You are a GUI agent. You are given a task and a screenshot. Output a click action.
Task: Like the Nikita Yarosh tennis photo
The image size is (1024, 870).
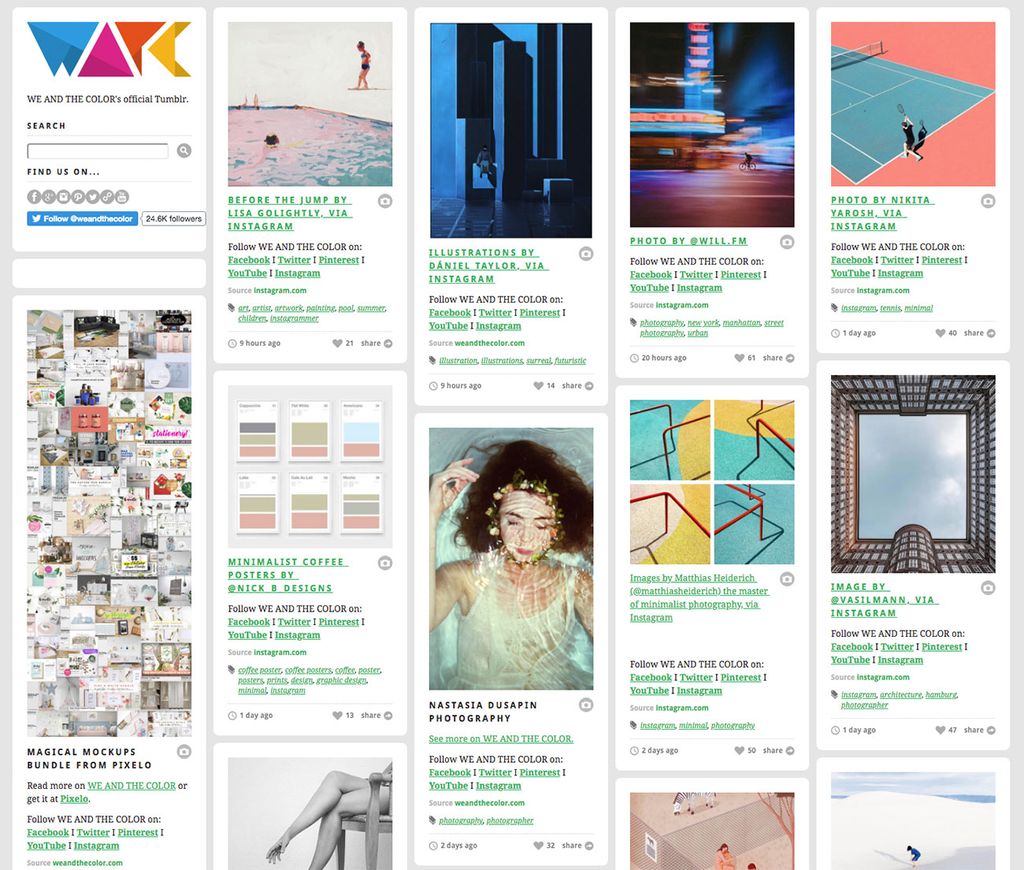939,333
